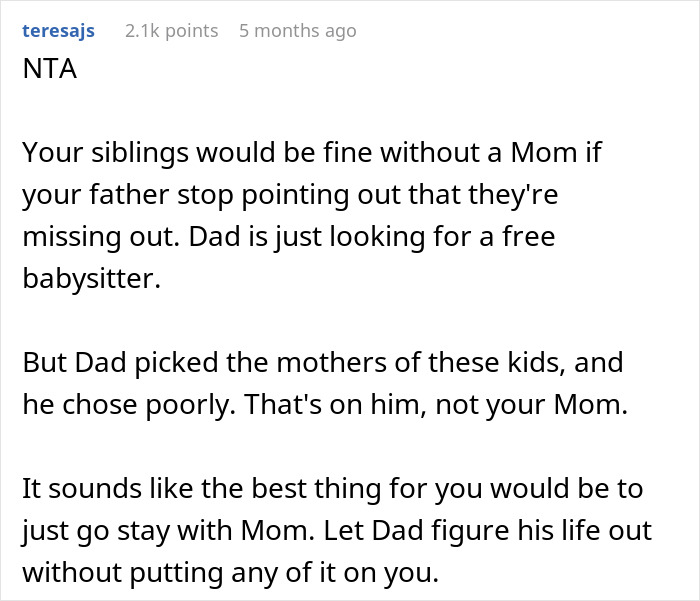Open the teresajs user profile link
Screen dimensions: 700x601
58,31
